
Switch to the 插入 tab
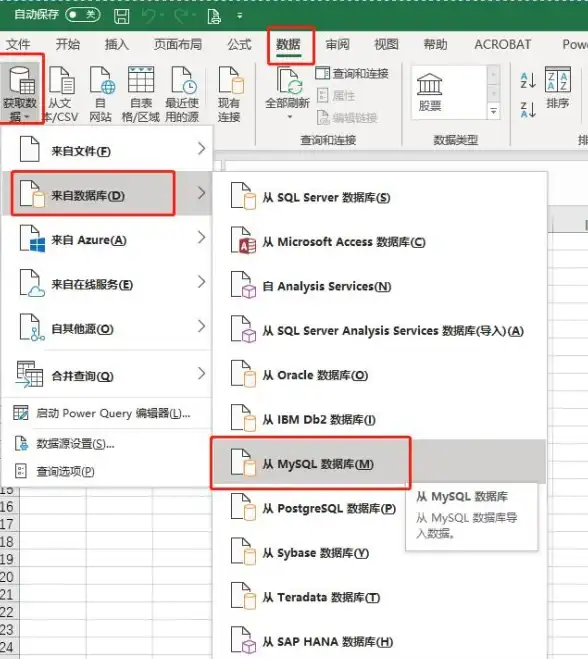tap(116, 44)
